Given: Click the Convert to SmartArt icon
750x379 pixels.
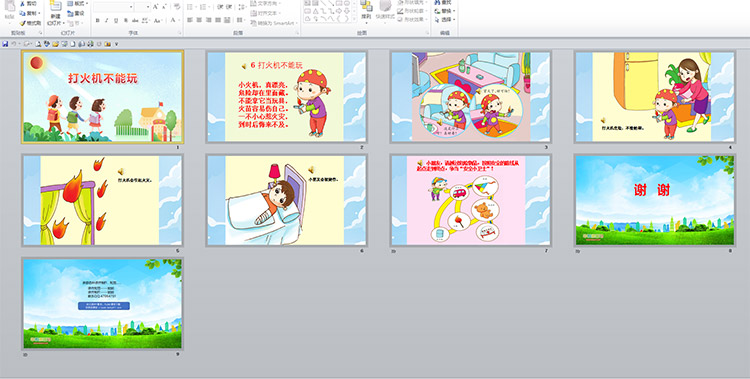Looking at the screenshot, I should 253,23.
